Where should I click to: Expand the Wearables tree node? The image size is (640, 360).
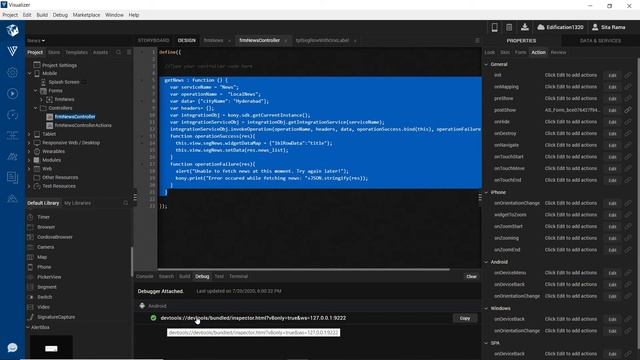[29, 151]
